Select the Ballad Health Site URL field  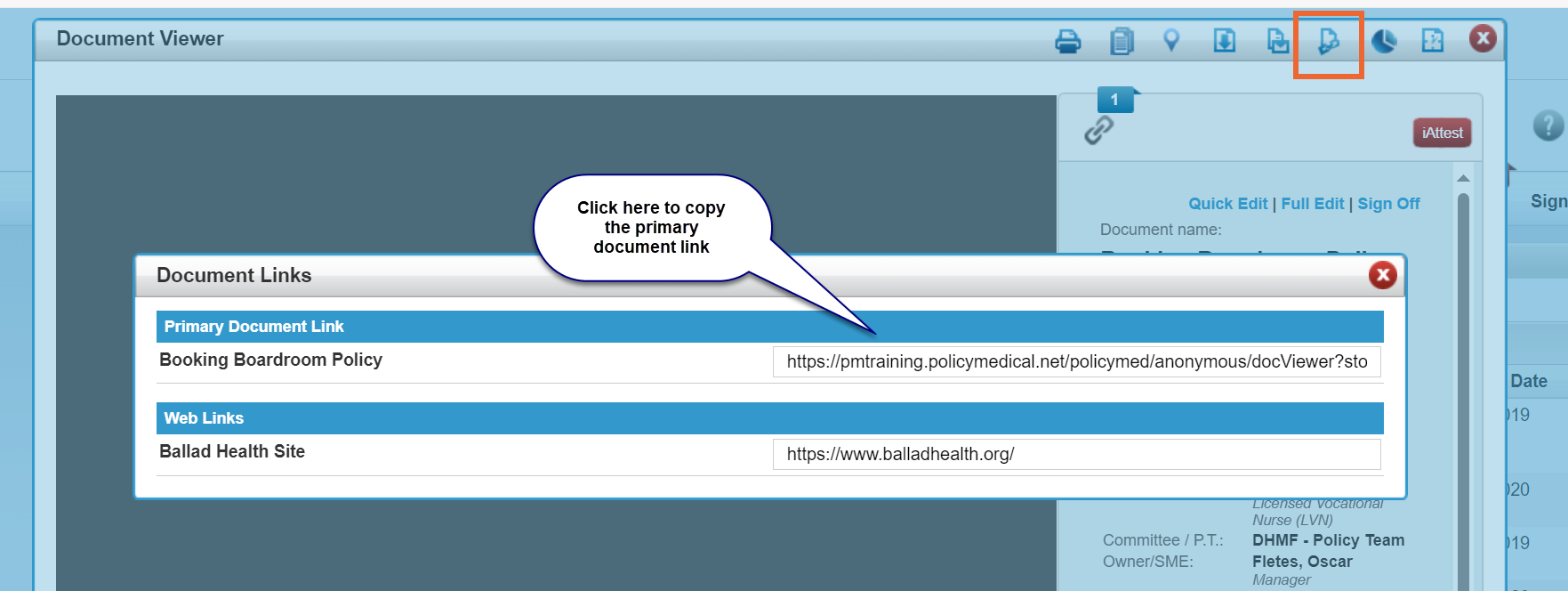(1076, 454)
